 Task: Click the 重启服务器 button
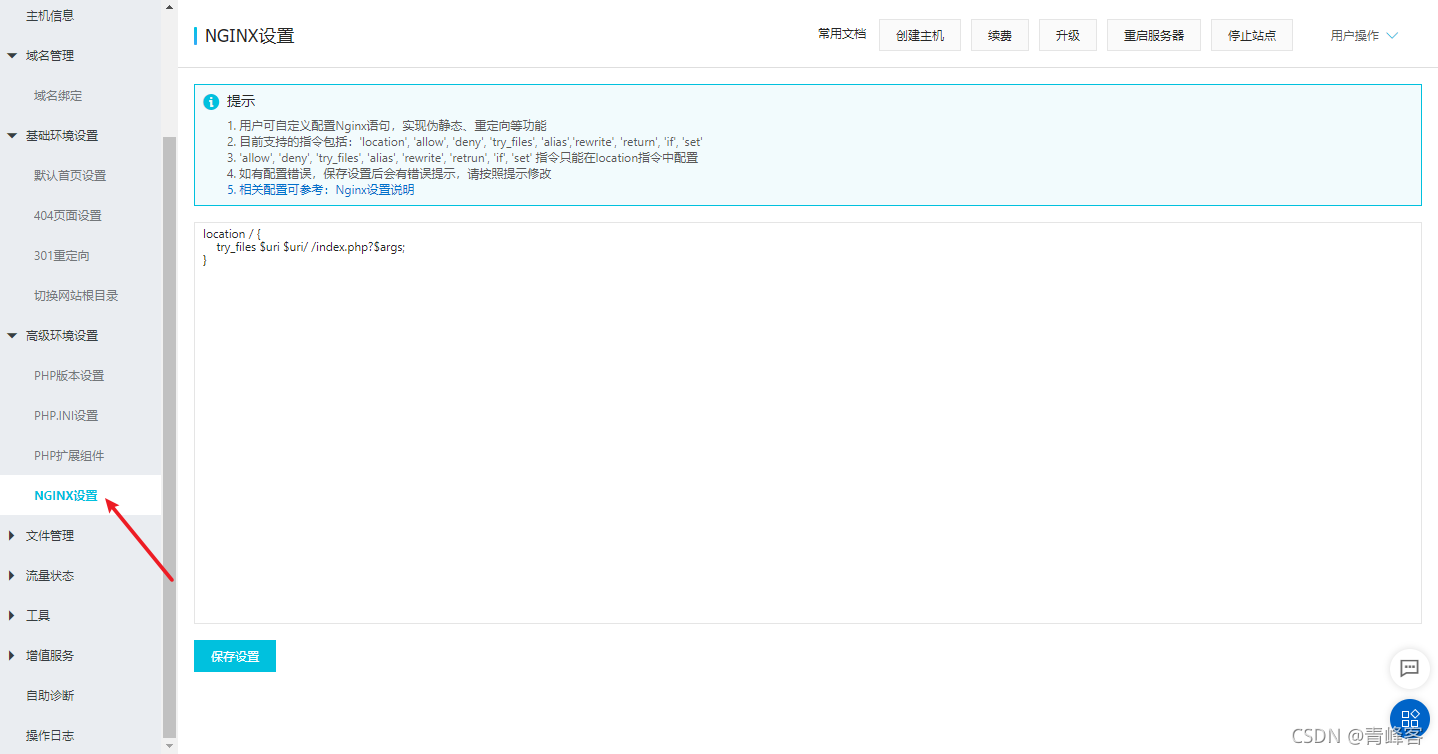click(1154, 35)
